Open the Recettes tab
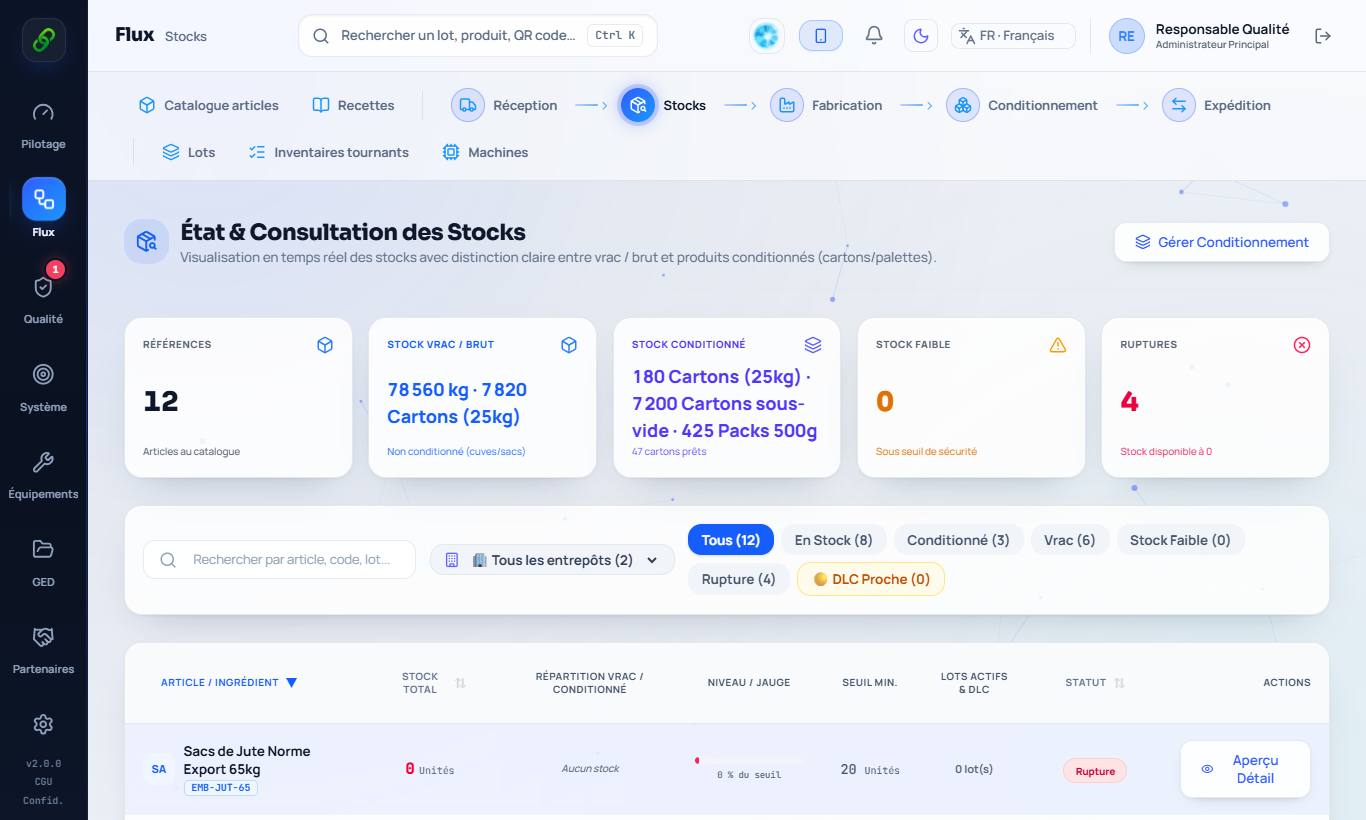The height and width of the screenshot is (820, 1366). pos(353,105)
